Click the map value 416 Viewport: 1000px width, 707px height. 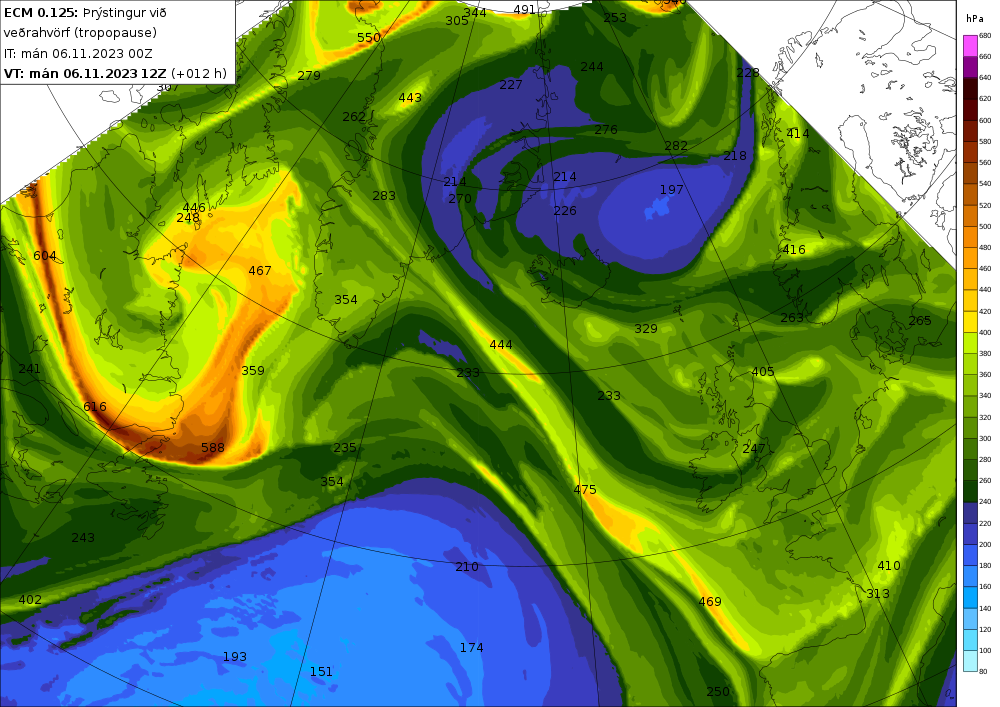pyautogui.click(x=794, y=250)
